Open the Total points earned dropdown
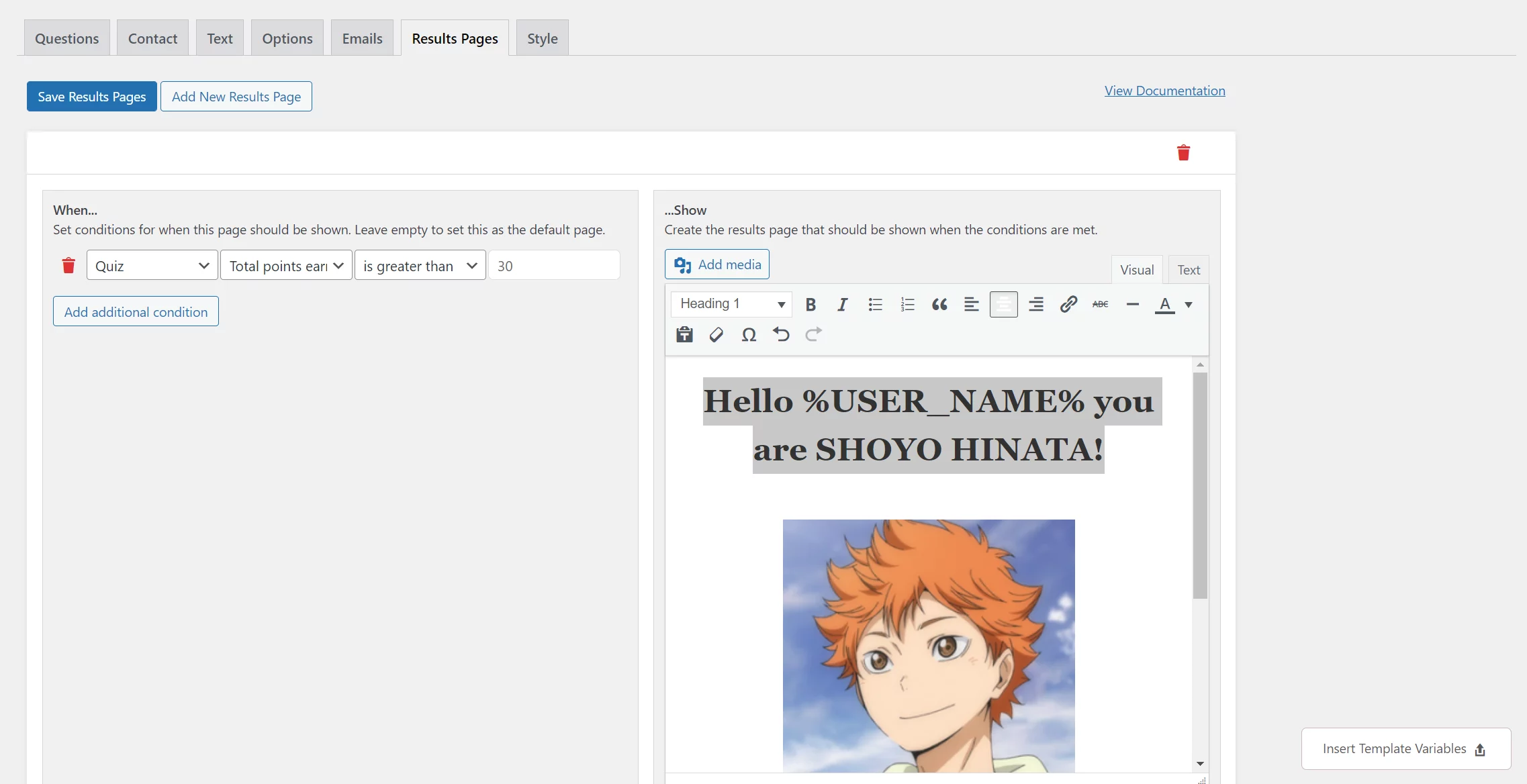This screenshot has width=1527, height=784. tap(286, 265)
